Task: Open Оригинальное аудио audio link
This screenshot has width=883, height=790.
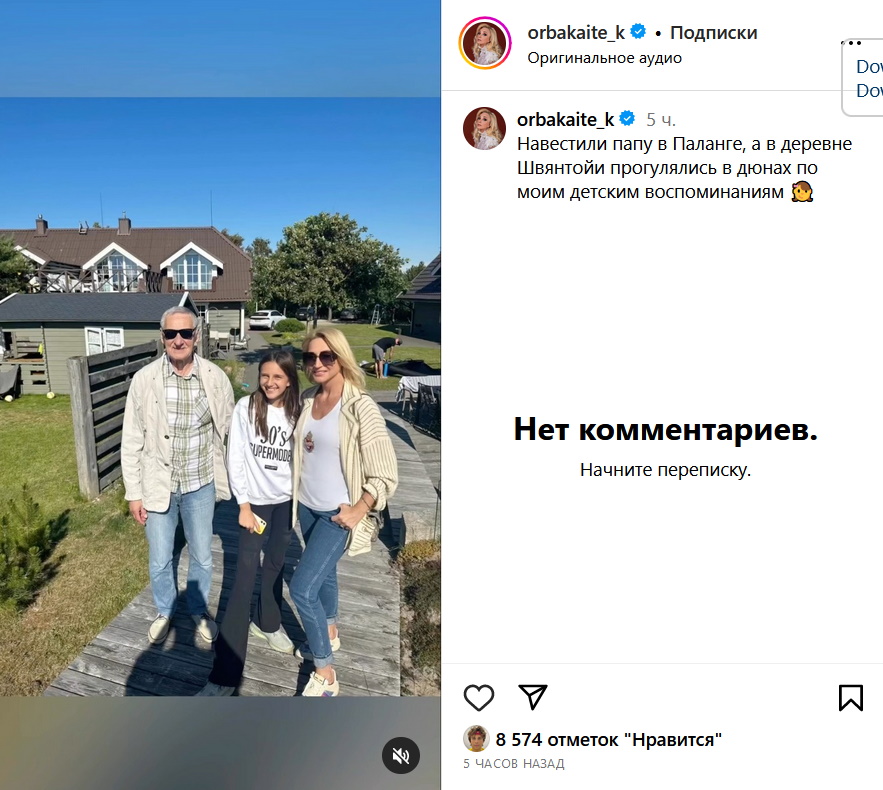Action: 605,58
